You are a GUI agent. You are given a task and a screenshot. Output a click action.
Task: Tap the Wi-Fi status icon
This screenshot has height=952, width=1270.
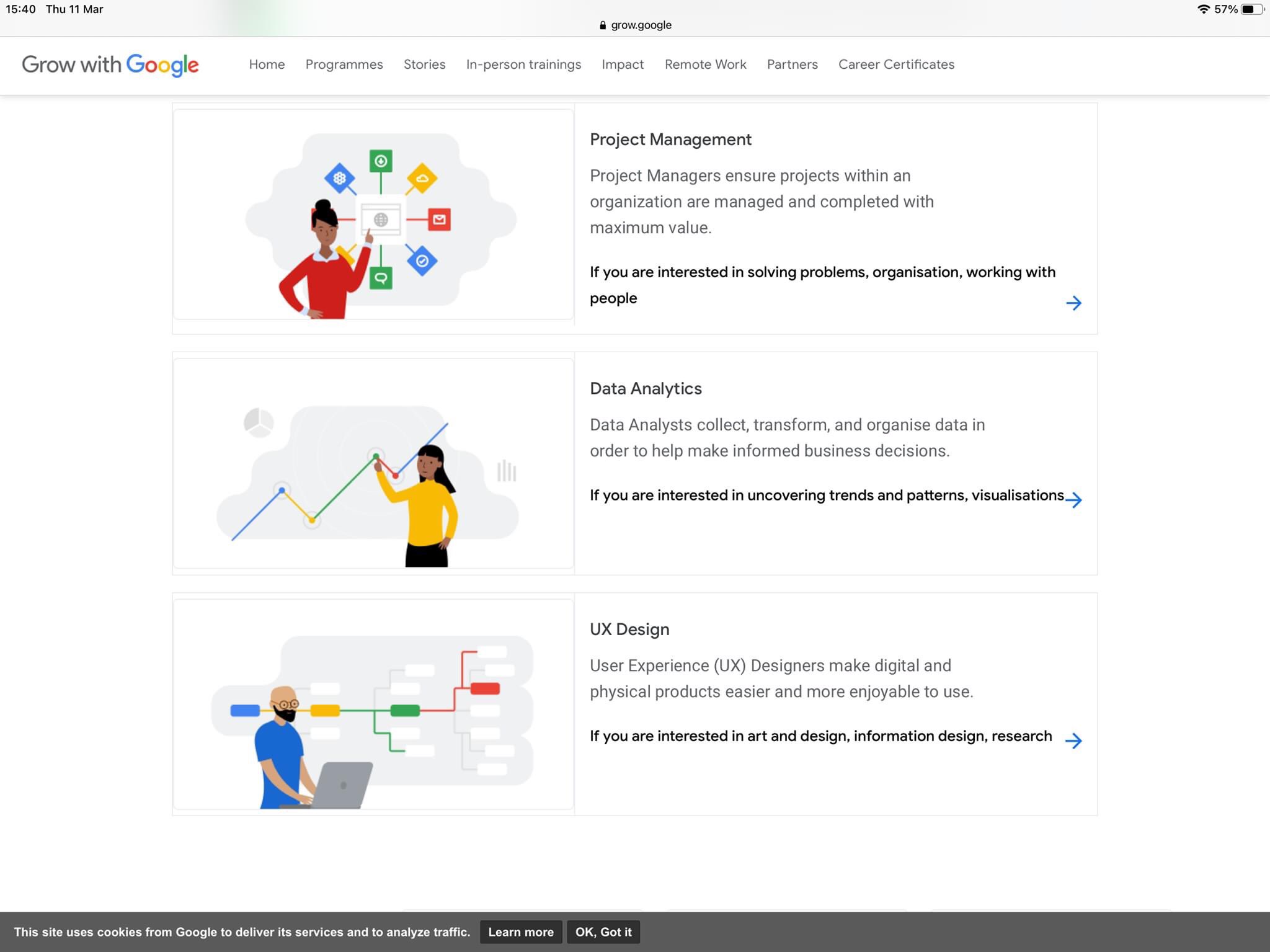(1203, 9)
